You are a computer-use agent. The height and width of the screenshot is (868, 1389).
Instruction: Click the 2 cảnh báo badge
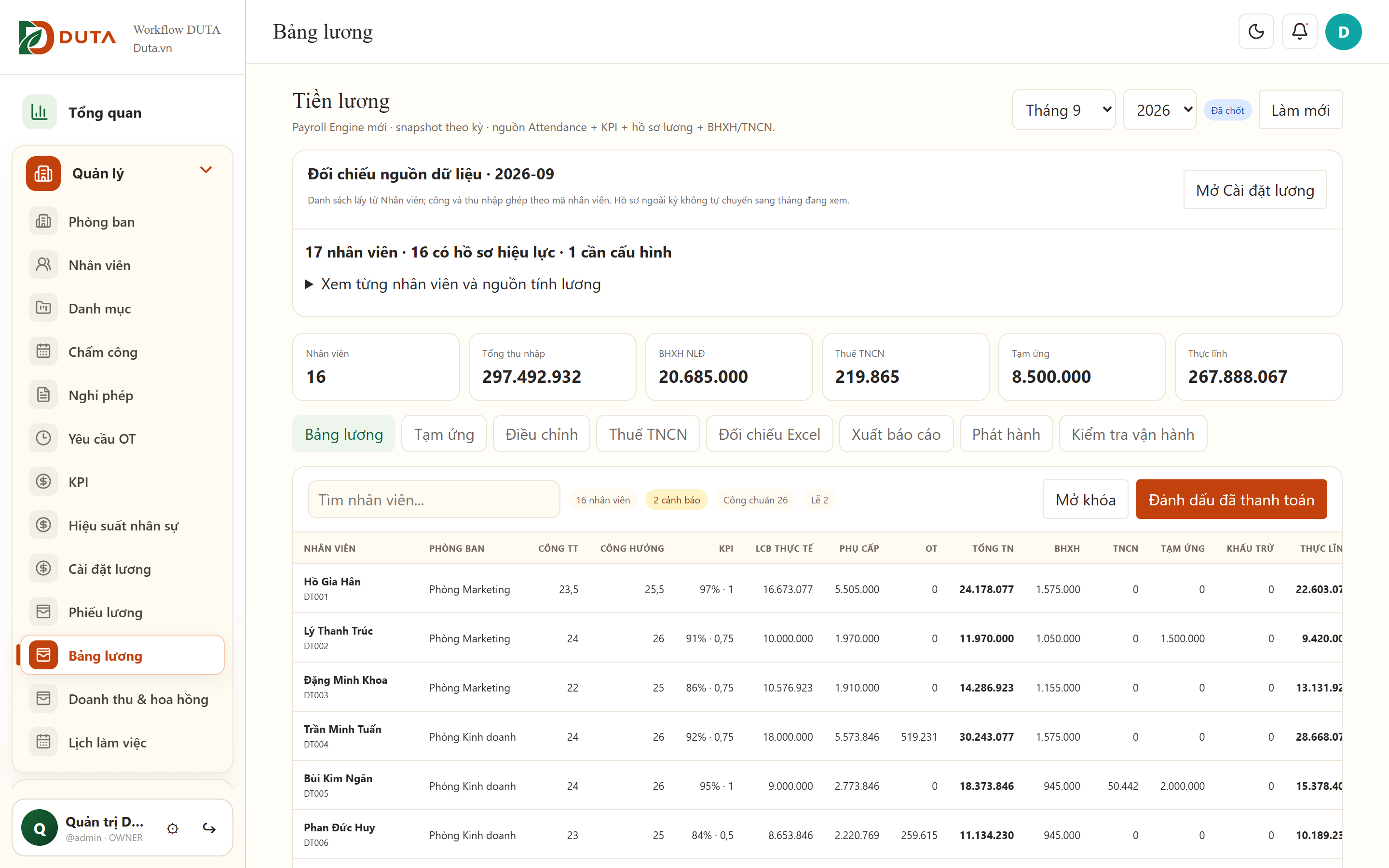[x=676, y=500]
